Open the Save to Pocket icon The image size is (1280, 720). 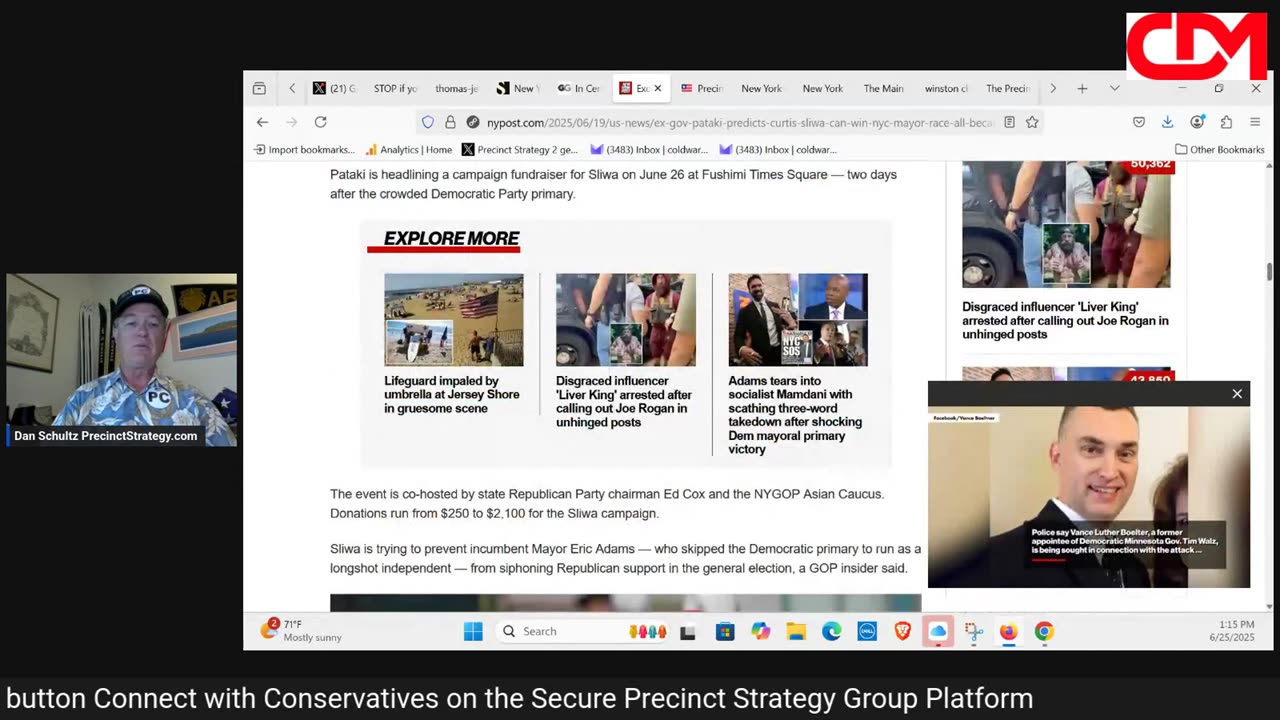(1139, 122)
